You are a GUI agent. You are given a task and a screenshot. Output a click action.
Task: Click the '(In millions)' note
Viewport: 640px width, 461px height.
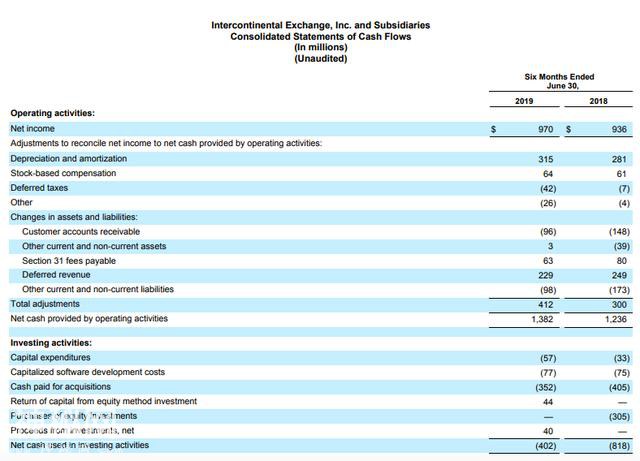pyautogui.click(x=320, y=47)
